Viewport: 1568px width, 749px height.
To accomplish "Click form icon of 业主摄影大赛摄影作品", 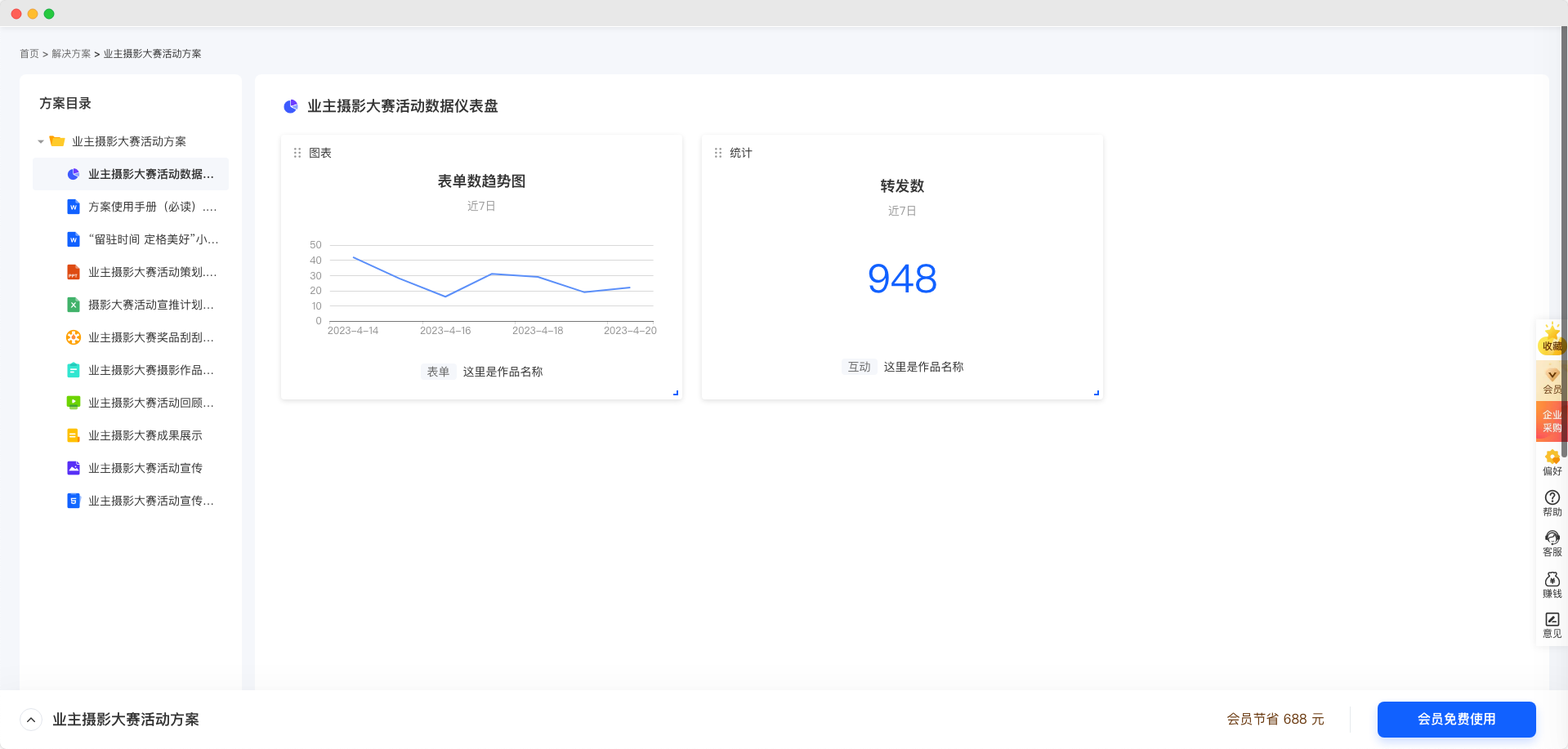I will pyautogui.click(x=74, y=370).
